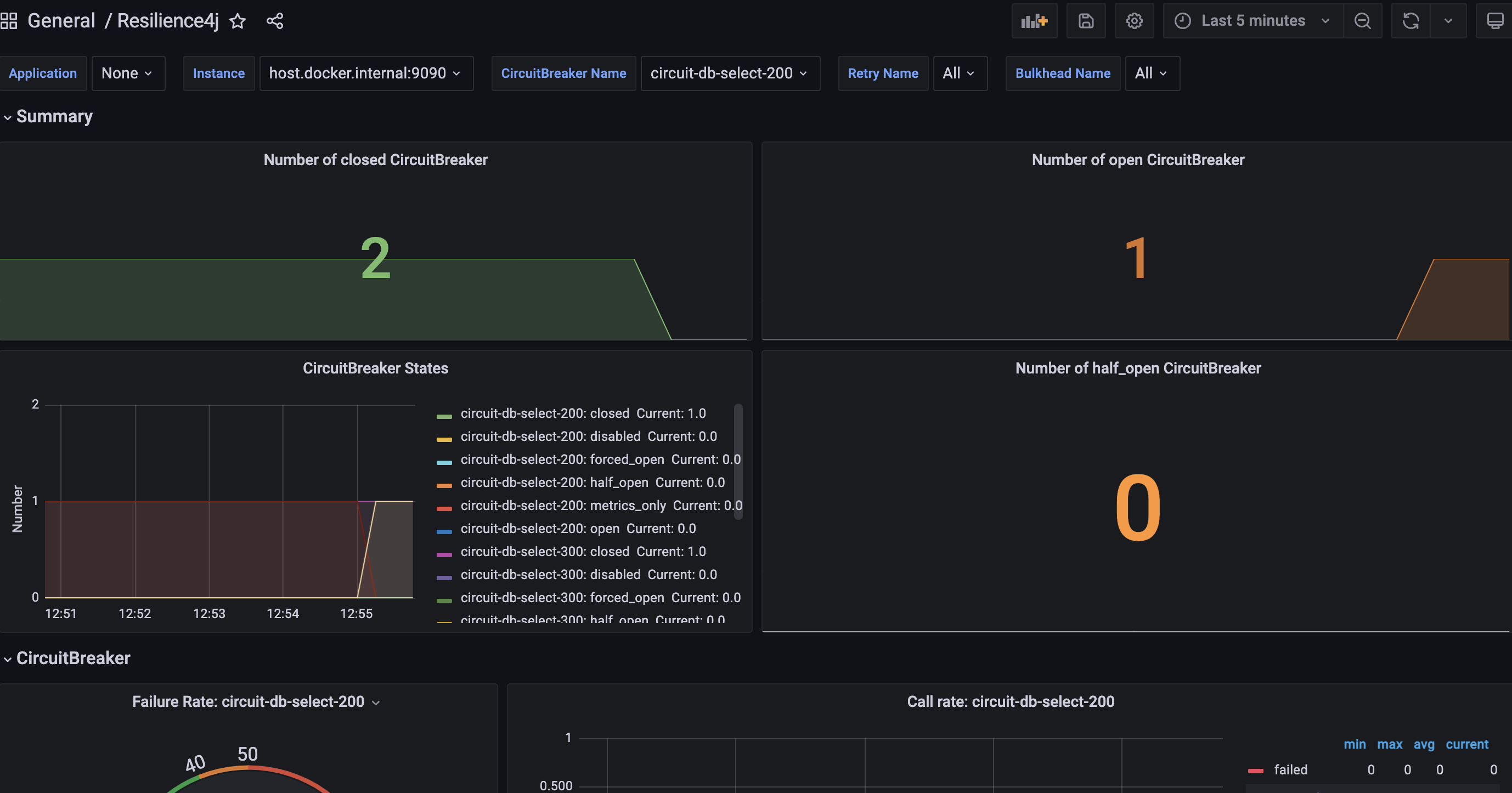1512x793 pixels.
Task: Toggle the circuit-db-select-200: closed legend series
Action: [544, 414]
